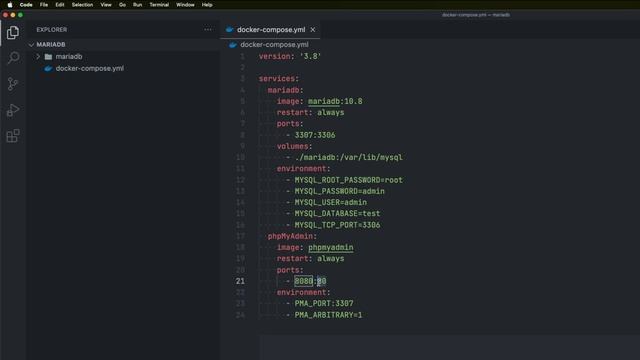This screenshot has height=360, width=640.
Task: Click restart: always under phpMyAdmin service
Action: coord(310,259)
